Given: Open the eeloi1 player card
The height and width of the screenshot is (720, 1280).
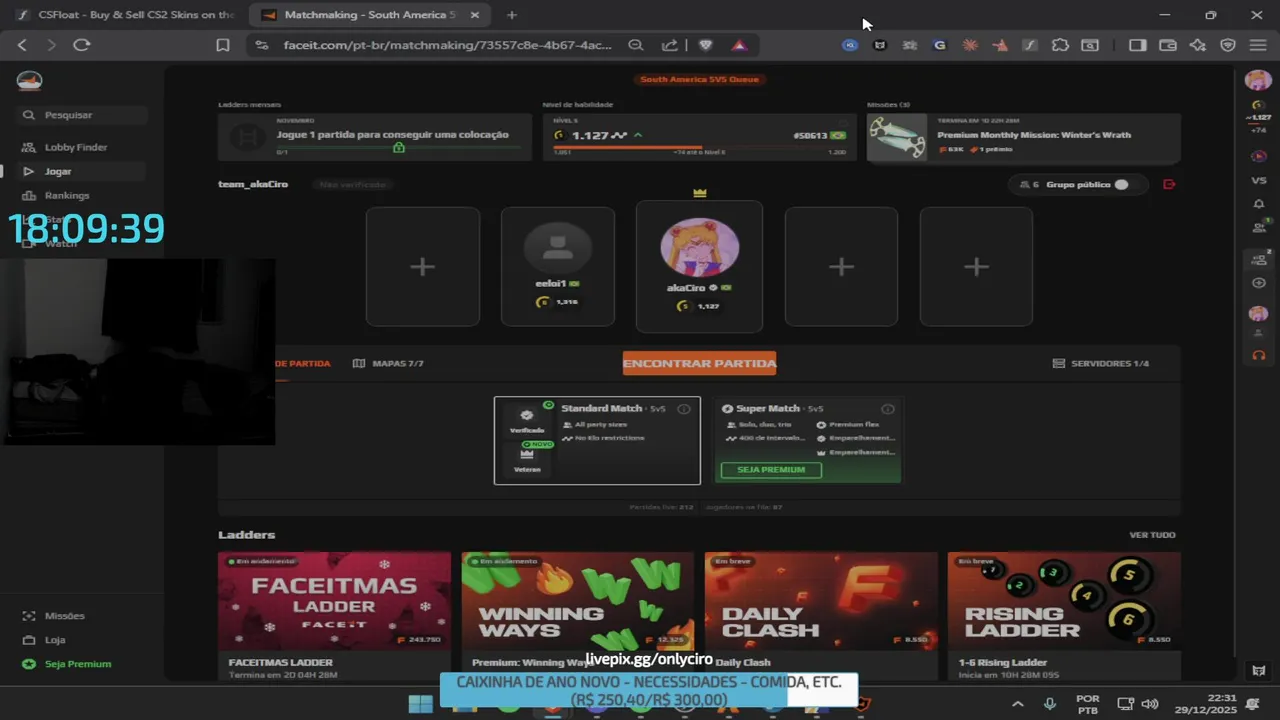Looking at the screenshot, I should (x=557, y=266).
